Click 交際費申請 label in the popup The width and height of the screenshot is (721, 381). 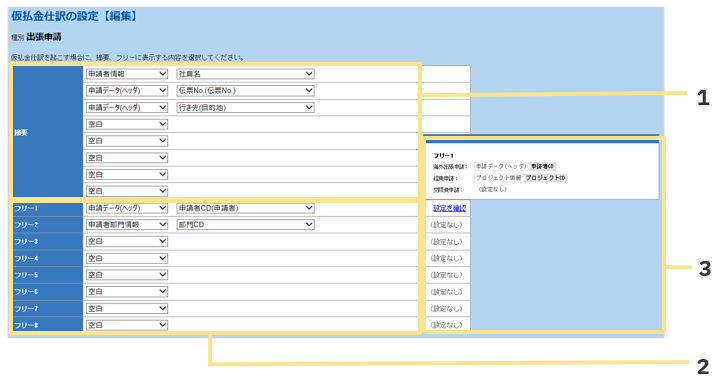click(x=447, y=189)
